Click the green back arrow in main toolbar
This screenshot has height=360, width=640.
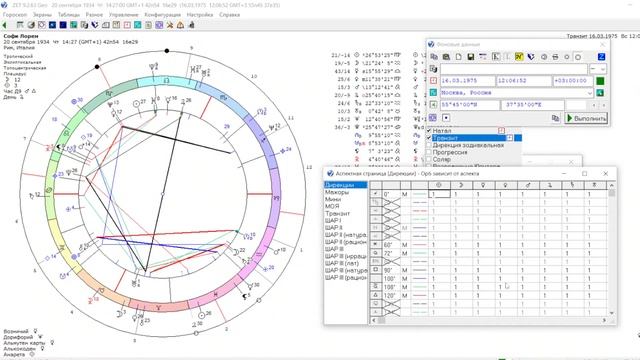(4, 25)
